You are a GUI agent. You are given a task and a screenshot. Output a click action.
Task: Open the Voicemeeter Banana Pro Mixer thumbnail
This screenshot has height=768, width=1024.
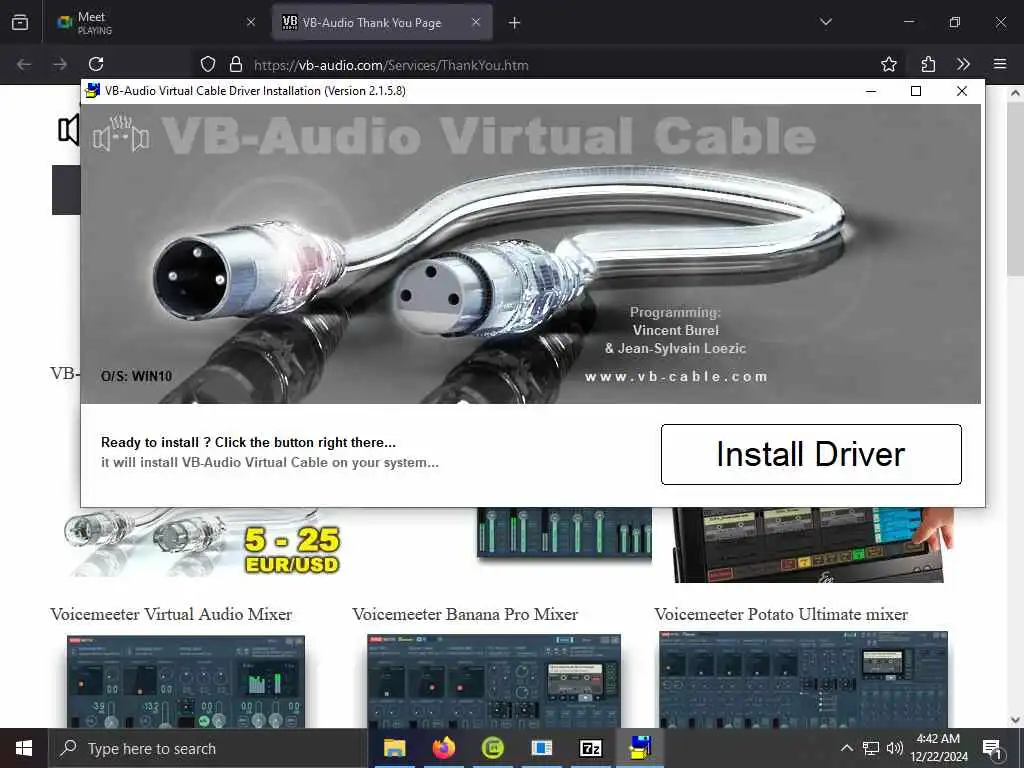[x=494, y=680]
